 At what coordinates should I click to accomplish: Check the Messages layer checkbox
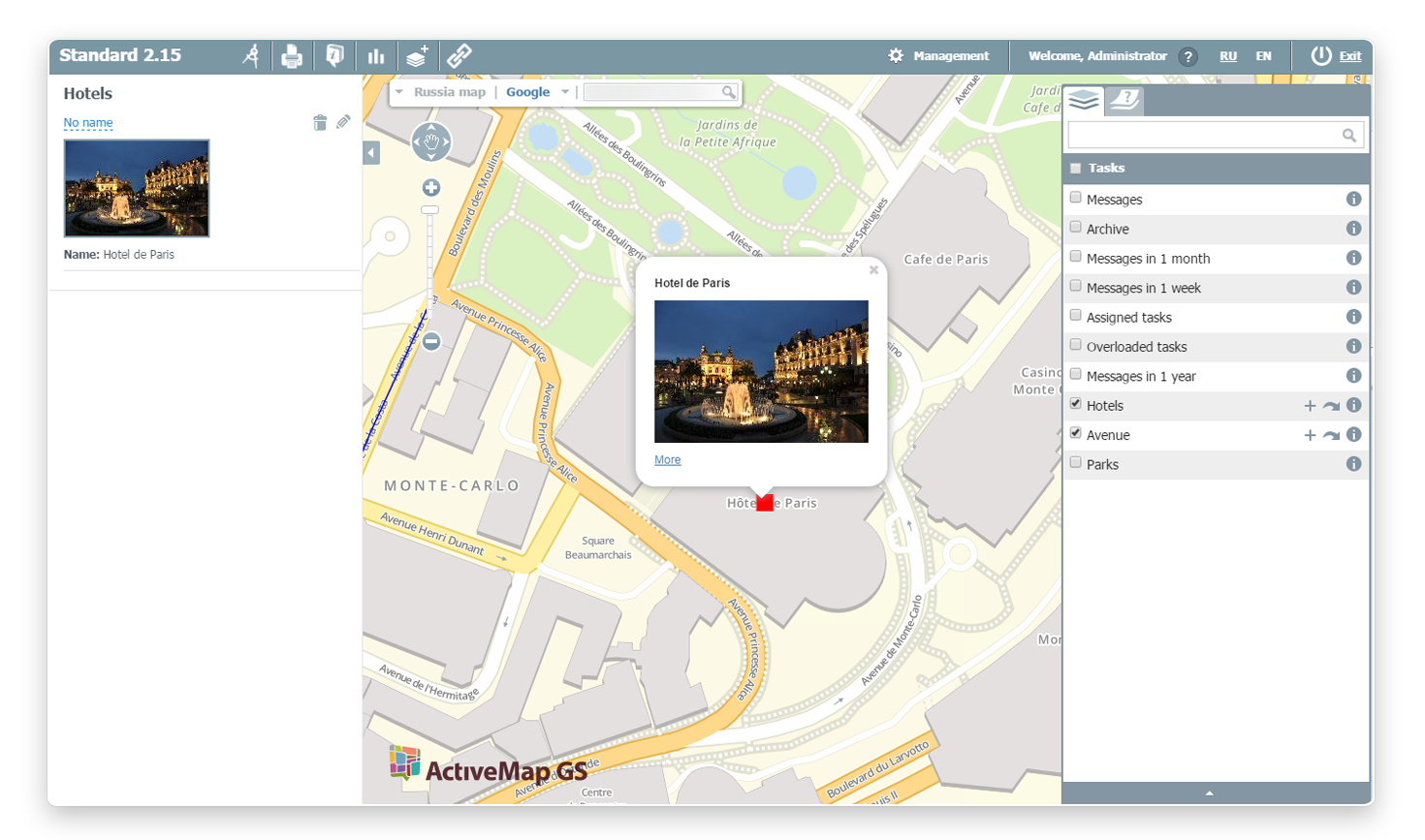point(1075,198)
